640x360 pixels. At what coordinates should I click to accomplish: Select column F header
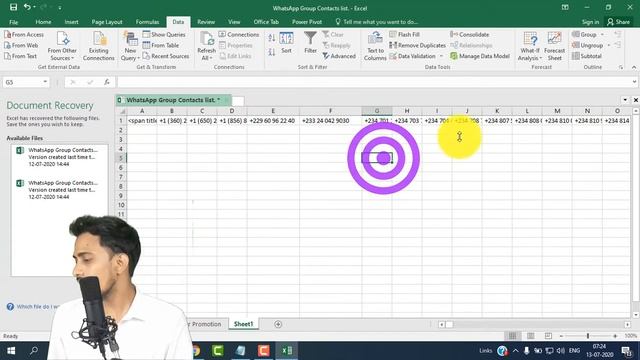[330, 111]
